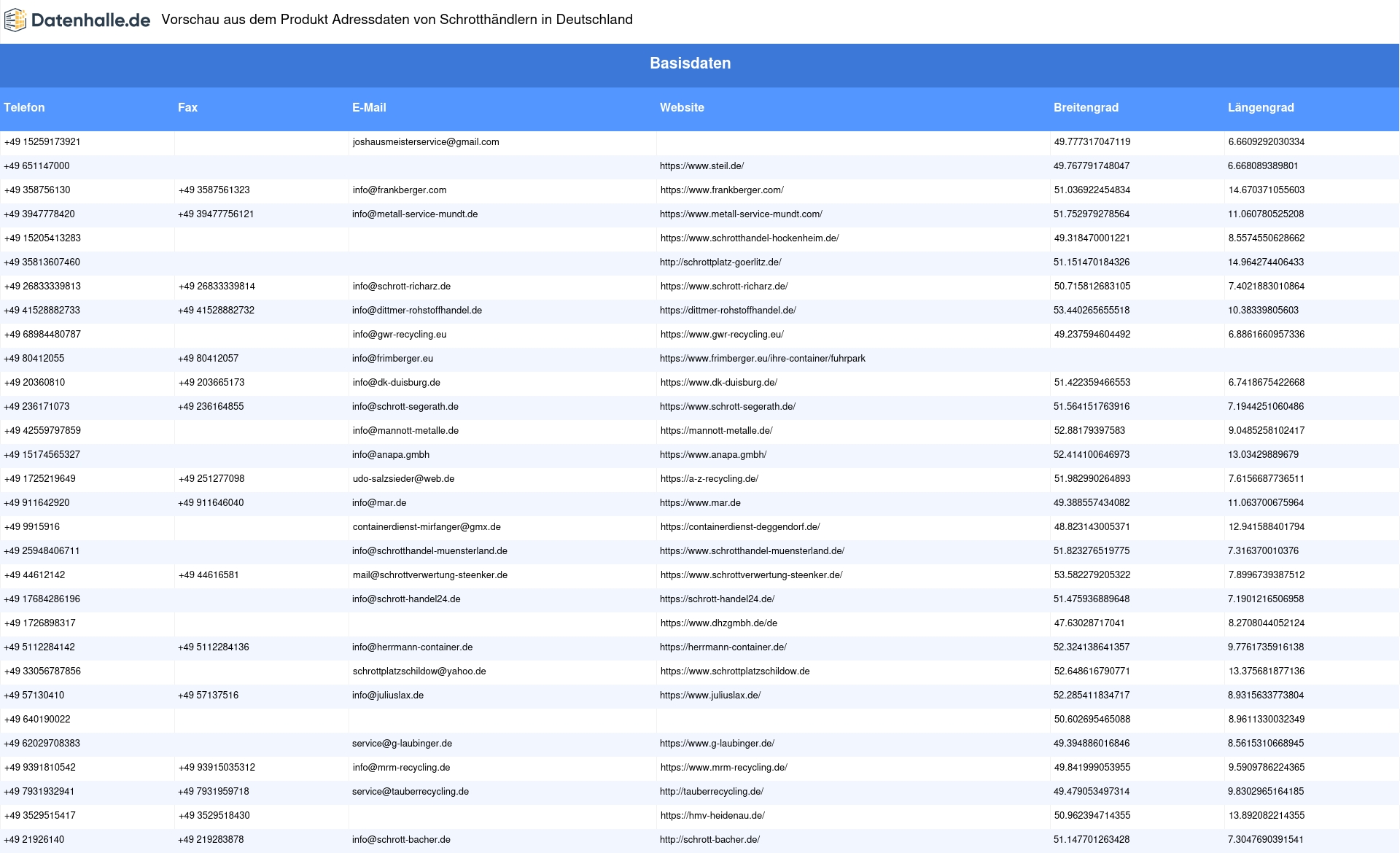Viewport: 1400px width, 853px height.
Task: Open the https://www.anapa.gmbh/ website link
Action: pos(713,455)
